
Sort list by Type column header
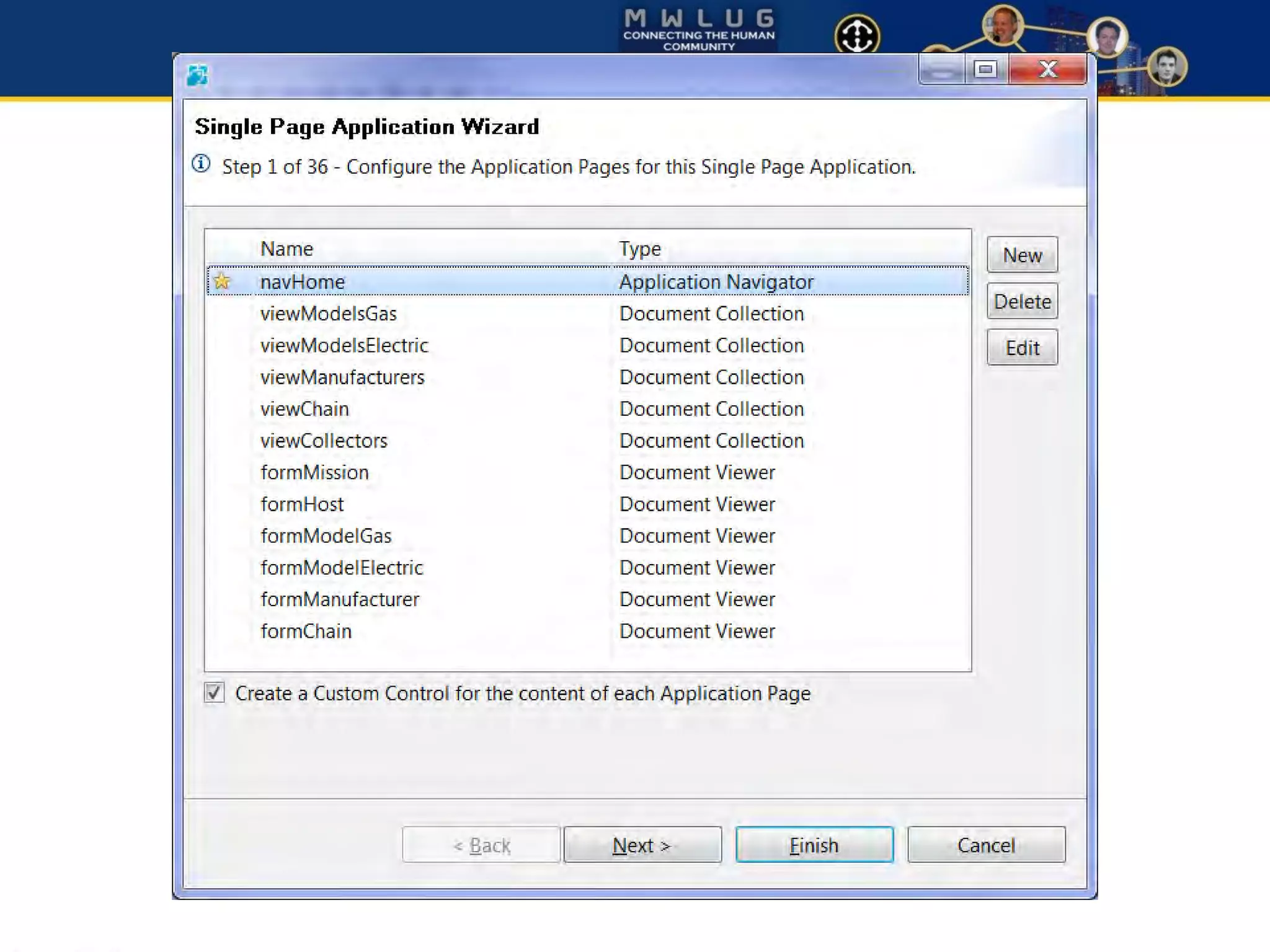click(x=639, y=249)
